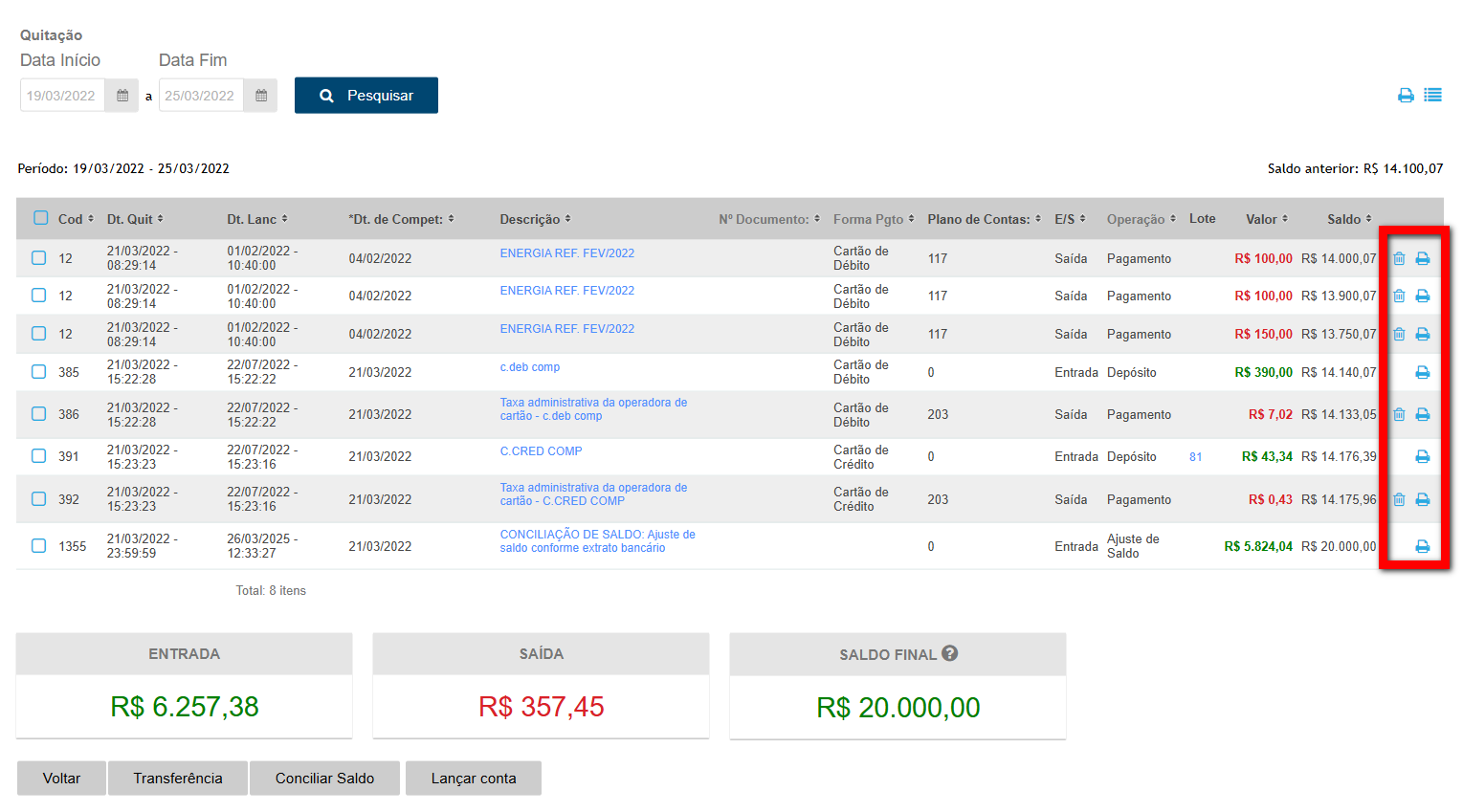Delete the R$ 150,00 ENERGIA entry

click(1399, 335)
